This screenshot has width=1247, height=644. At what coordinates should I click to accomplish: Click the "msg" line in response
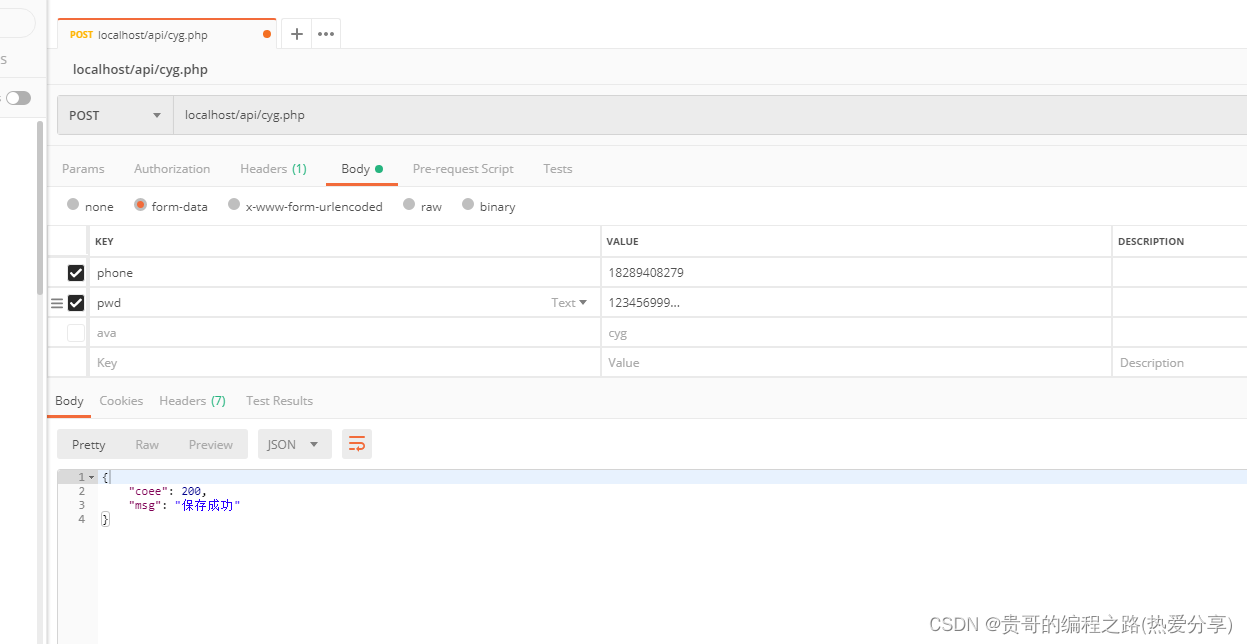185,506
